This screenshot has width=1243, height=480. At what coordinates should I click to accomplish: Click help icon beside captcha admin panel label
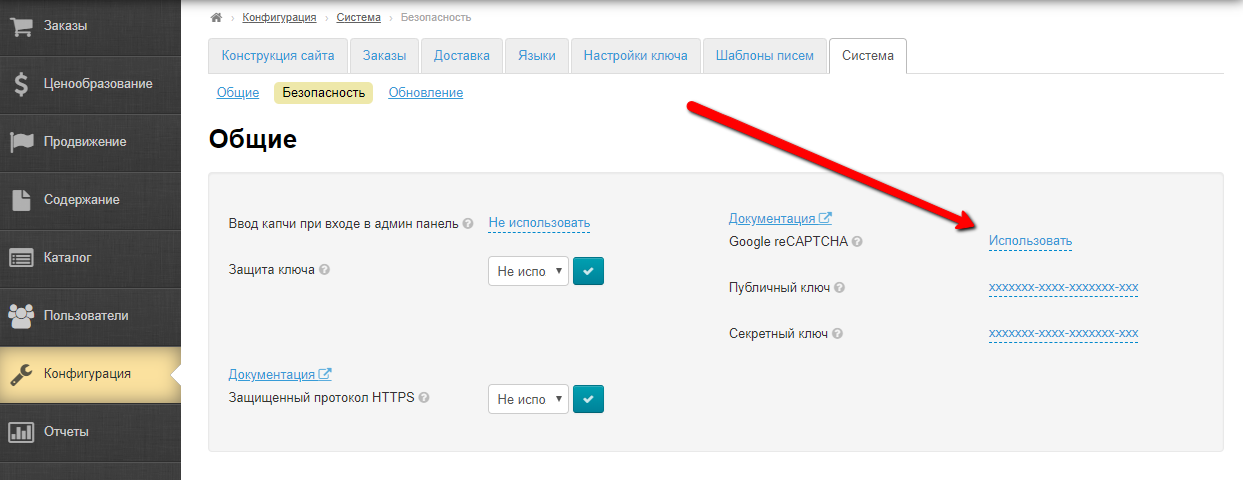468,223
